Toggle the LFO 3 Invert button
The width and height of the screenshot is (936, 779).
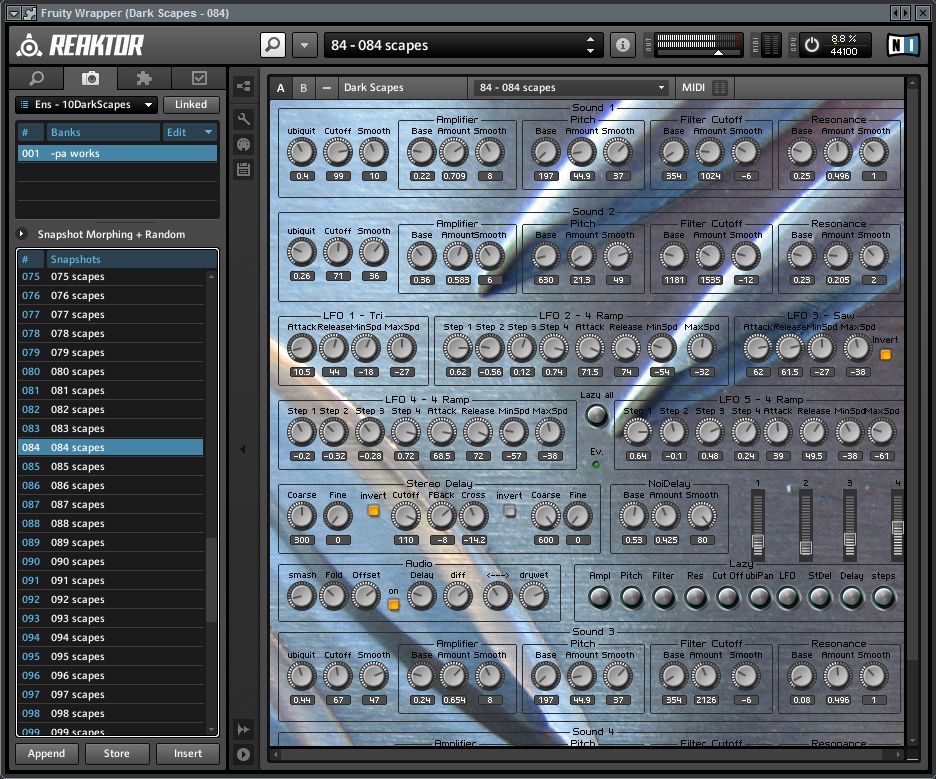coord(885,354)
